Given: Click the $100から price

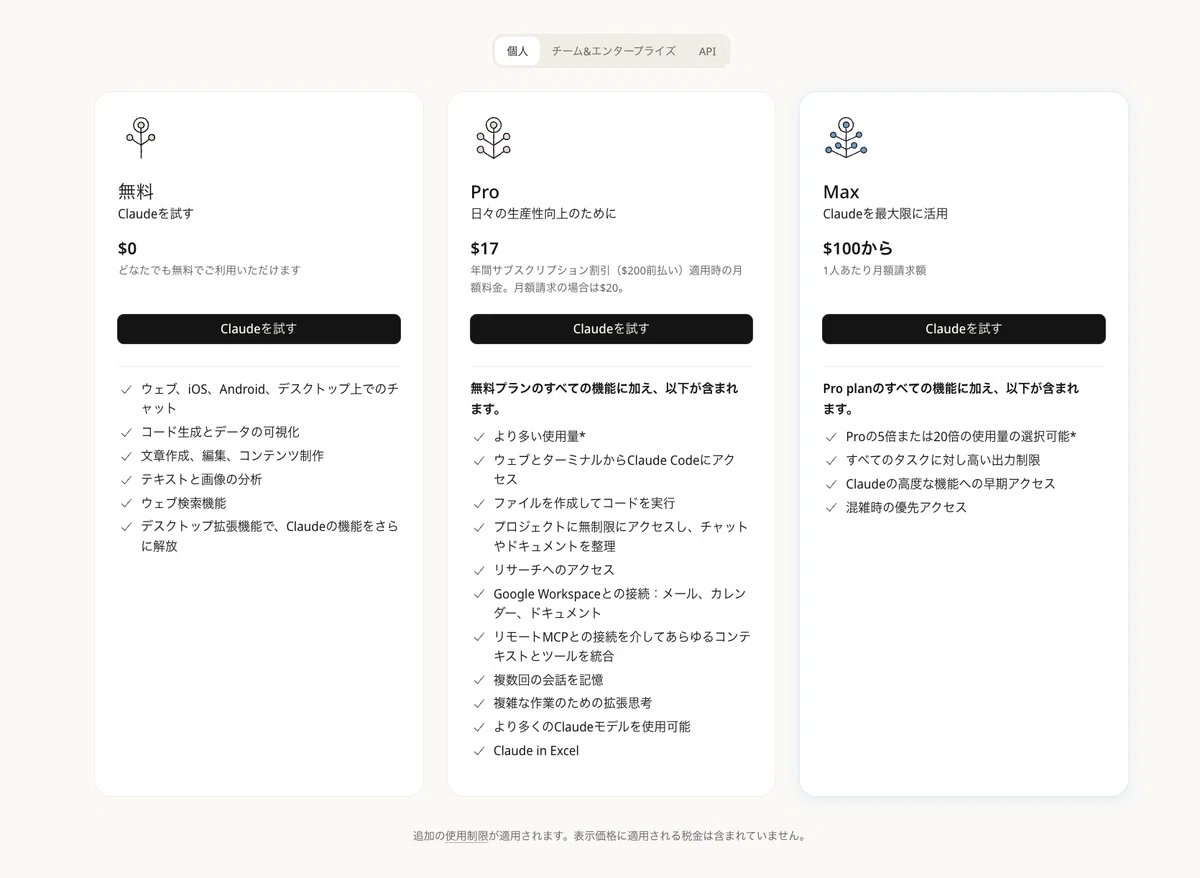Looking at the screenshot, I should pos(858,248).
